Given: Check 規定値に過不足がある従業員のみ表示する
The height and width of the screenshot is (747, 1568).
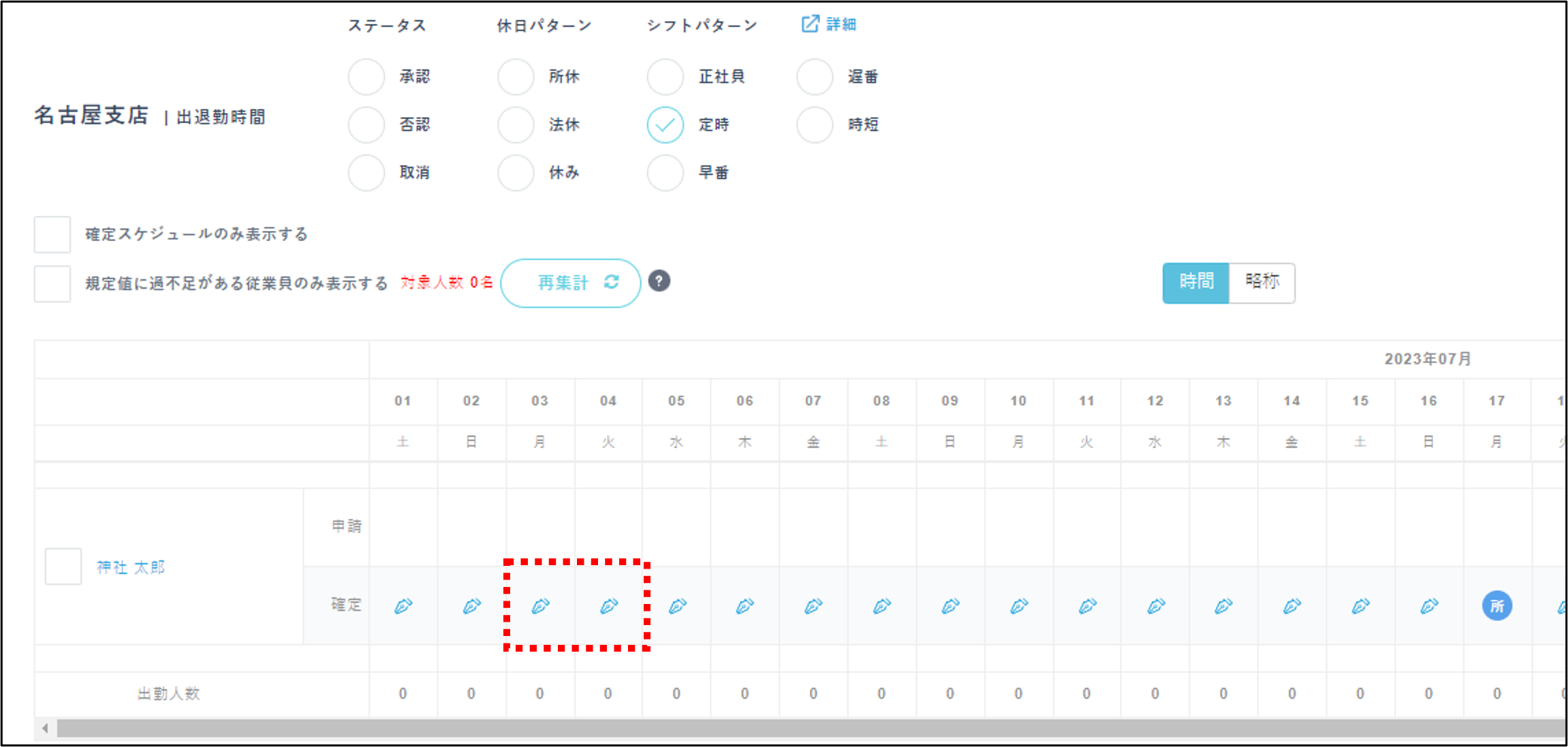Looking at the screenshot, I should pos(52,283).
